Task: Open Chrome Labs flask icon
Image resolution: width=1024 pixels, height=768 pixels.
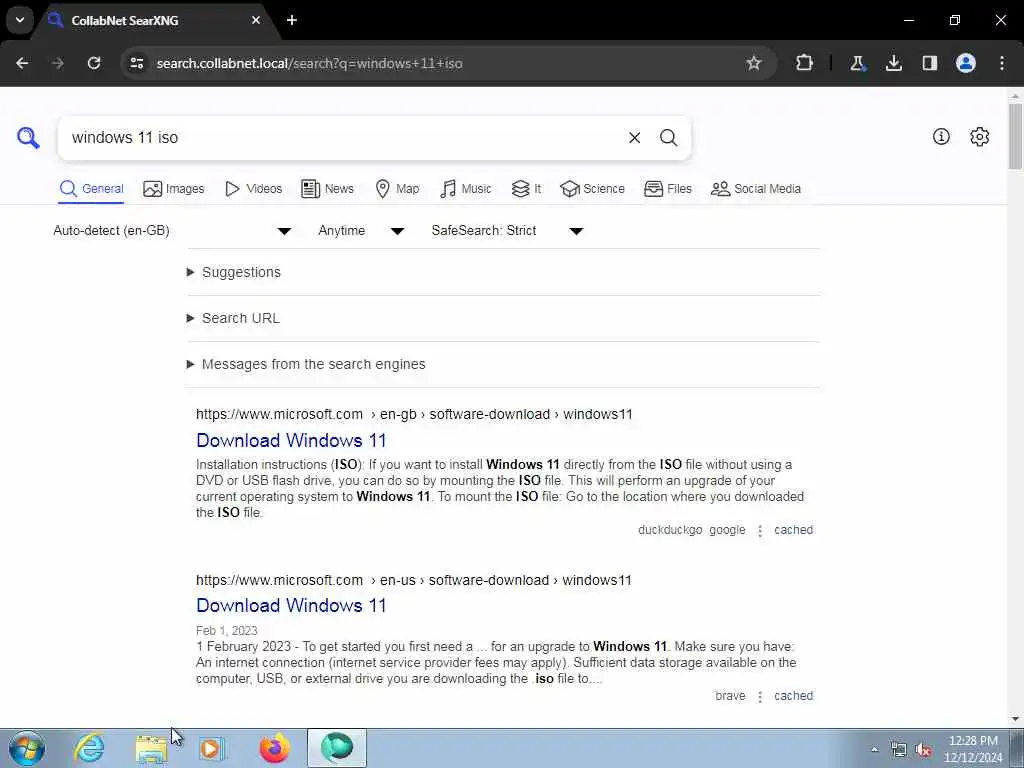Action: pyautogui.click(x=857, y=63)
